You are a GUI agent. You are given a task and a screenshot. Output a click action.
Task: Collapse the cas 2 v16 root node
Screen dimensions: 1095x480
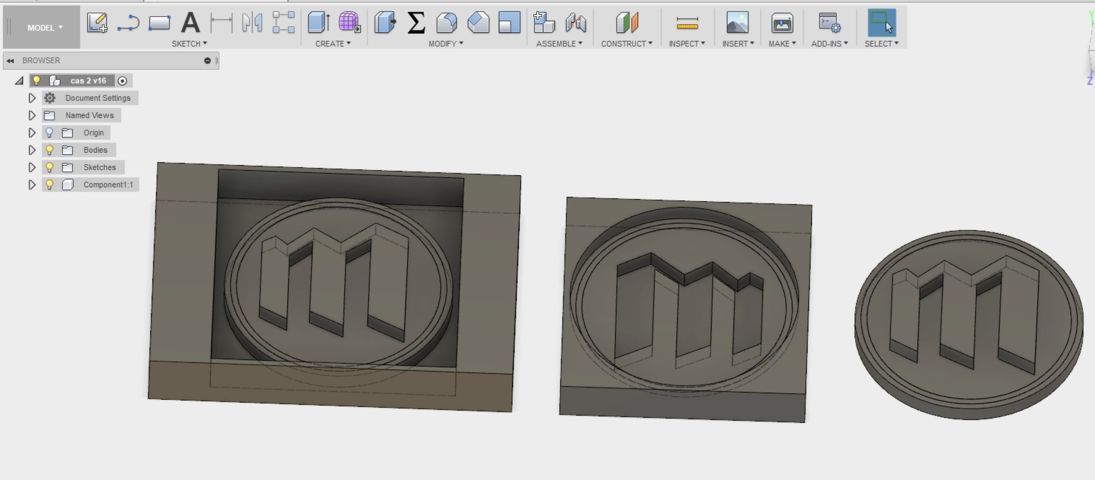(x=19, y=81)
